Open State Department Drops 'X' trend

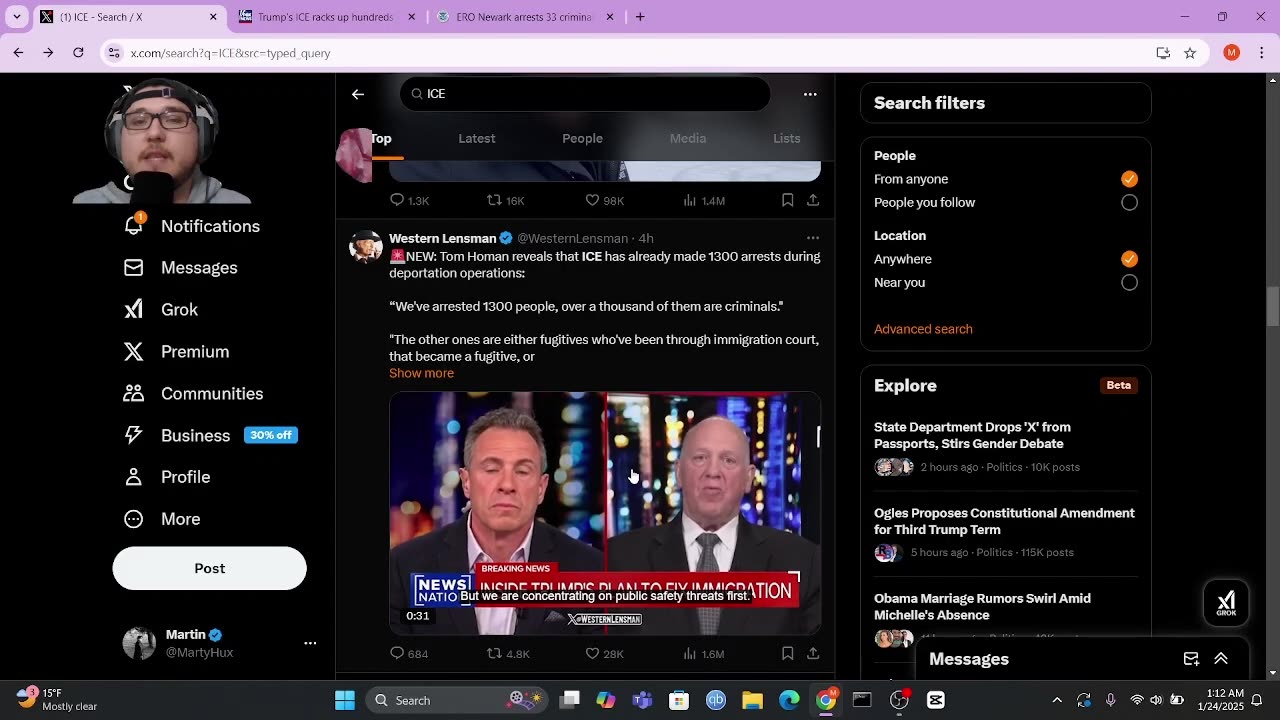click(x=1006, y=447)
